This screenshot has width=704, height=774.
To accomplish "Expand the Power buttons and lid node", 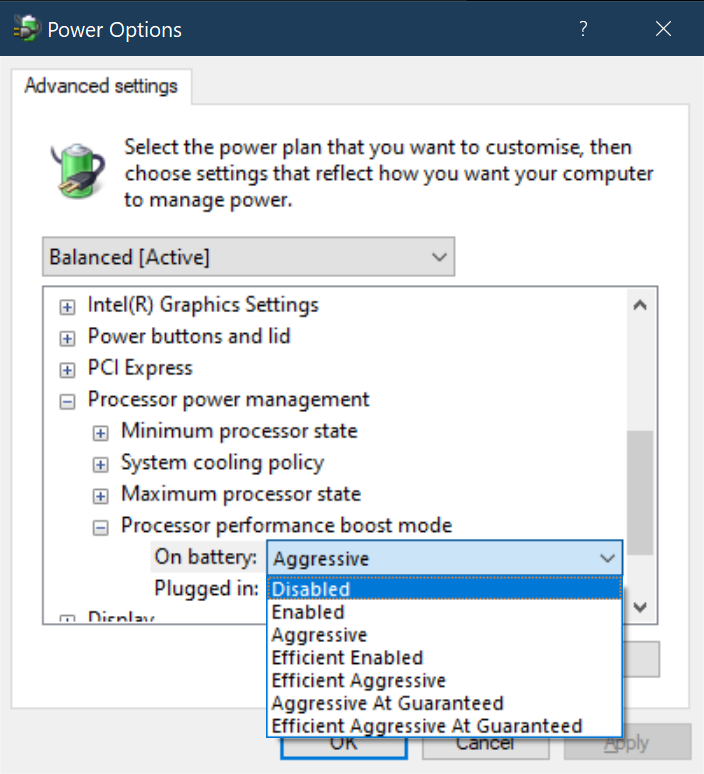I will 67,338.
